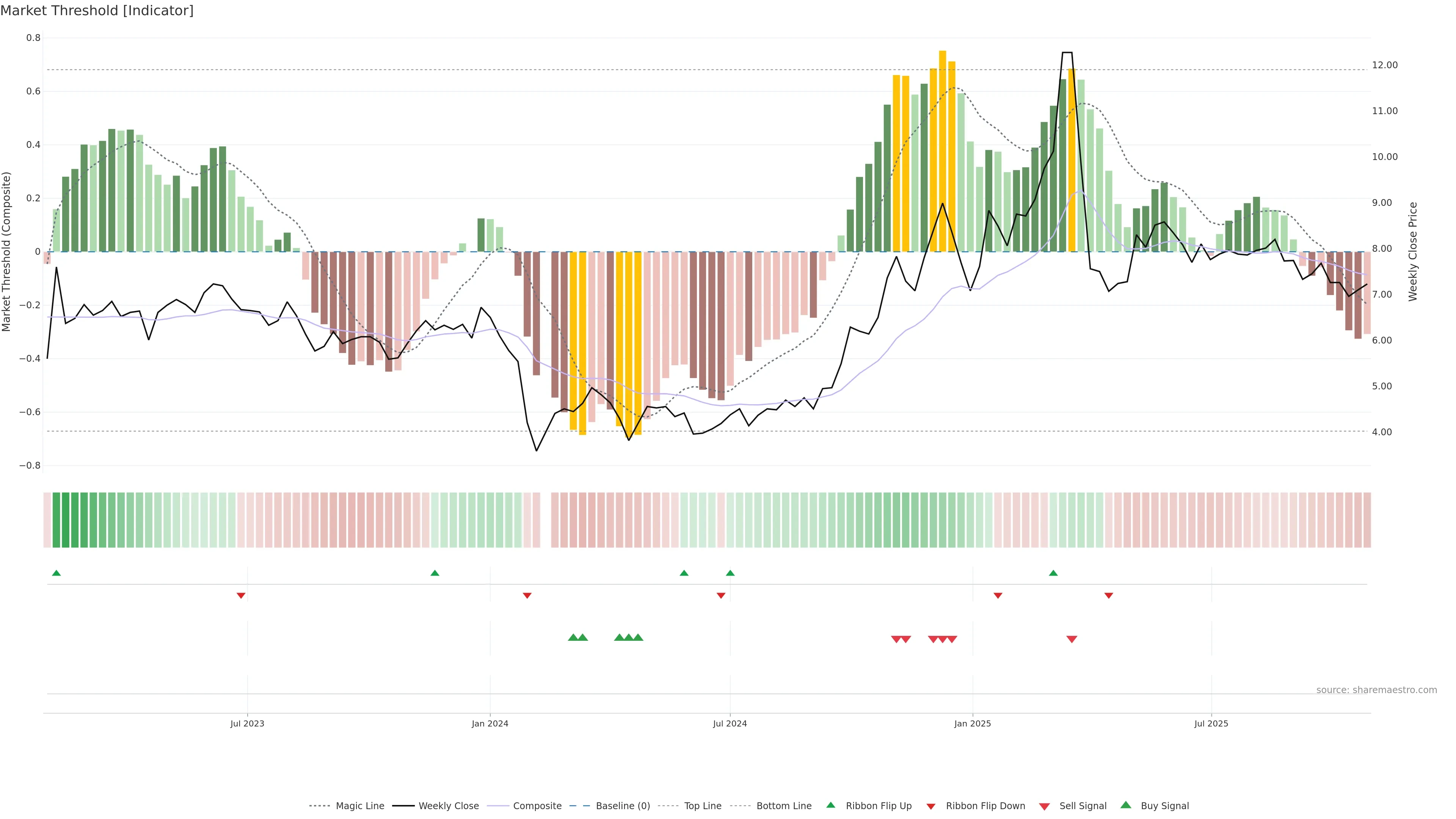This screenshot has height=819, width=1456.
Task: Toggle the Composite legend entry
Action: 537,806
